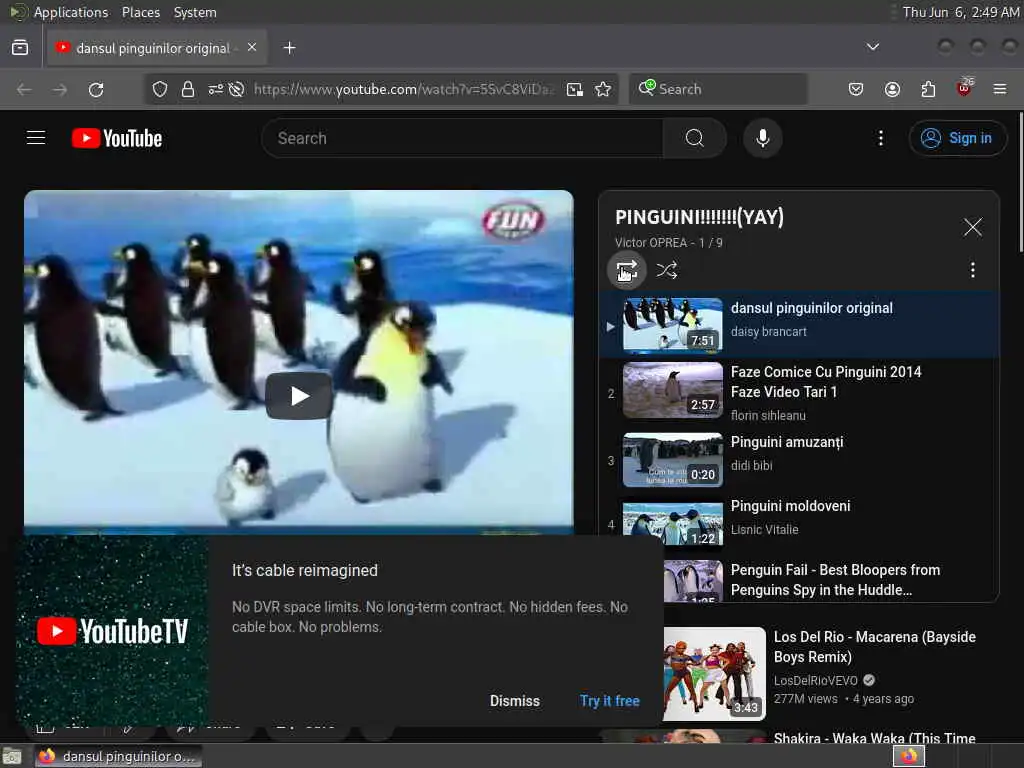This screenshot has width=1024, height=768.
Task: Toggle playlist shuffle
Action: coord(666,270)
